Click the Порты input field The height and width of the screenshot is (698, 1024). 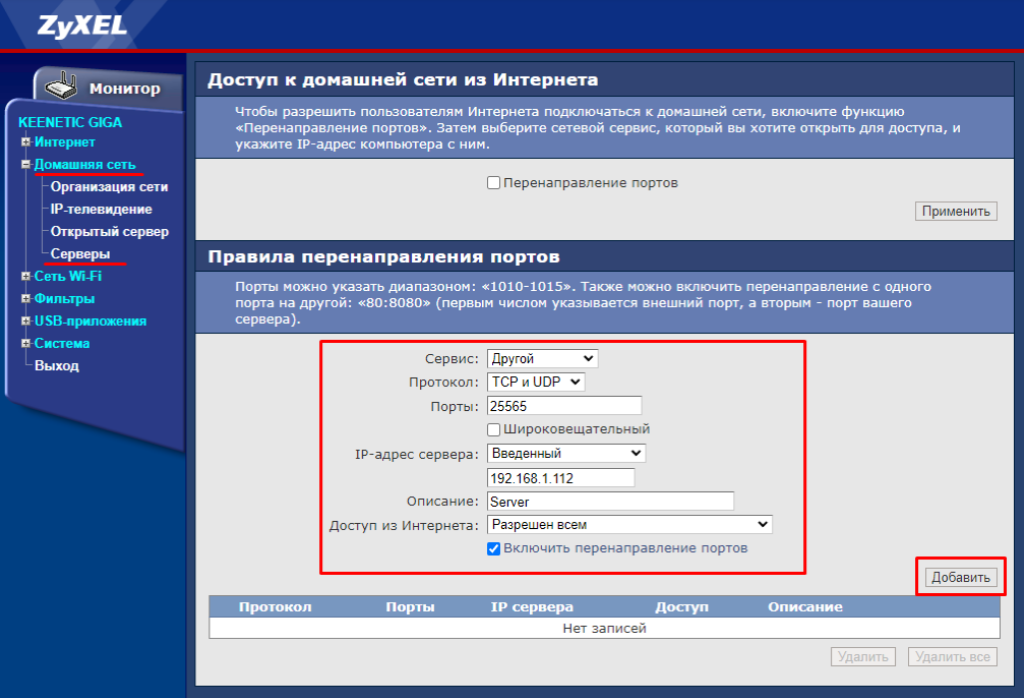[x=563, y=405]
